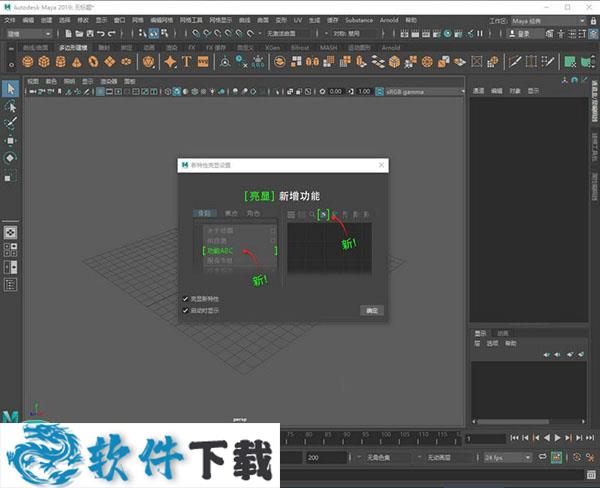Open the Arnold menu in menu bar
This screenshot has height=488, width=600.
tap(390, 19)
